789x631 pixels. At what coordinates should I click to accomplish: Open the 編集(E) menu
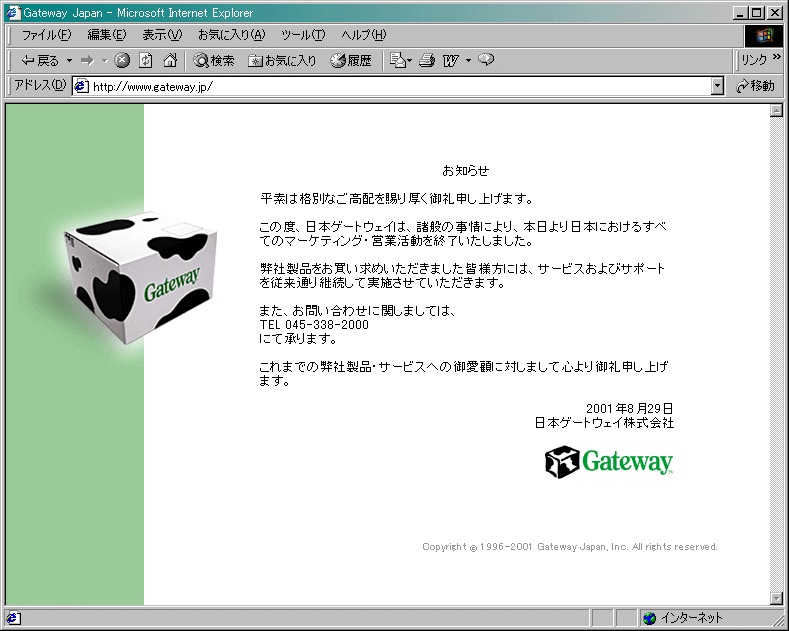(107, 35)
